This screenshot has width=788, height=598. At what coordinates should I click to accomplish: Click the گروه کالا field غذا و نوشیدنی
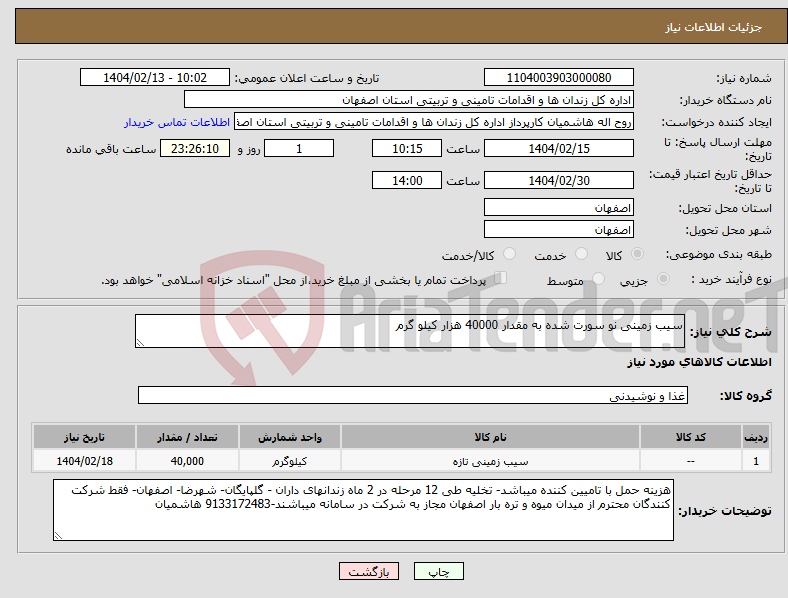tap(413, 395)
